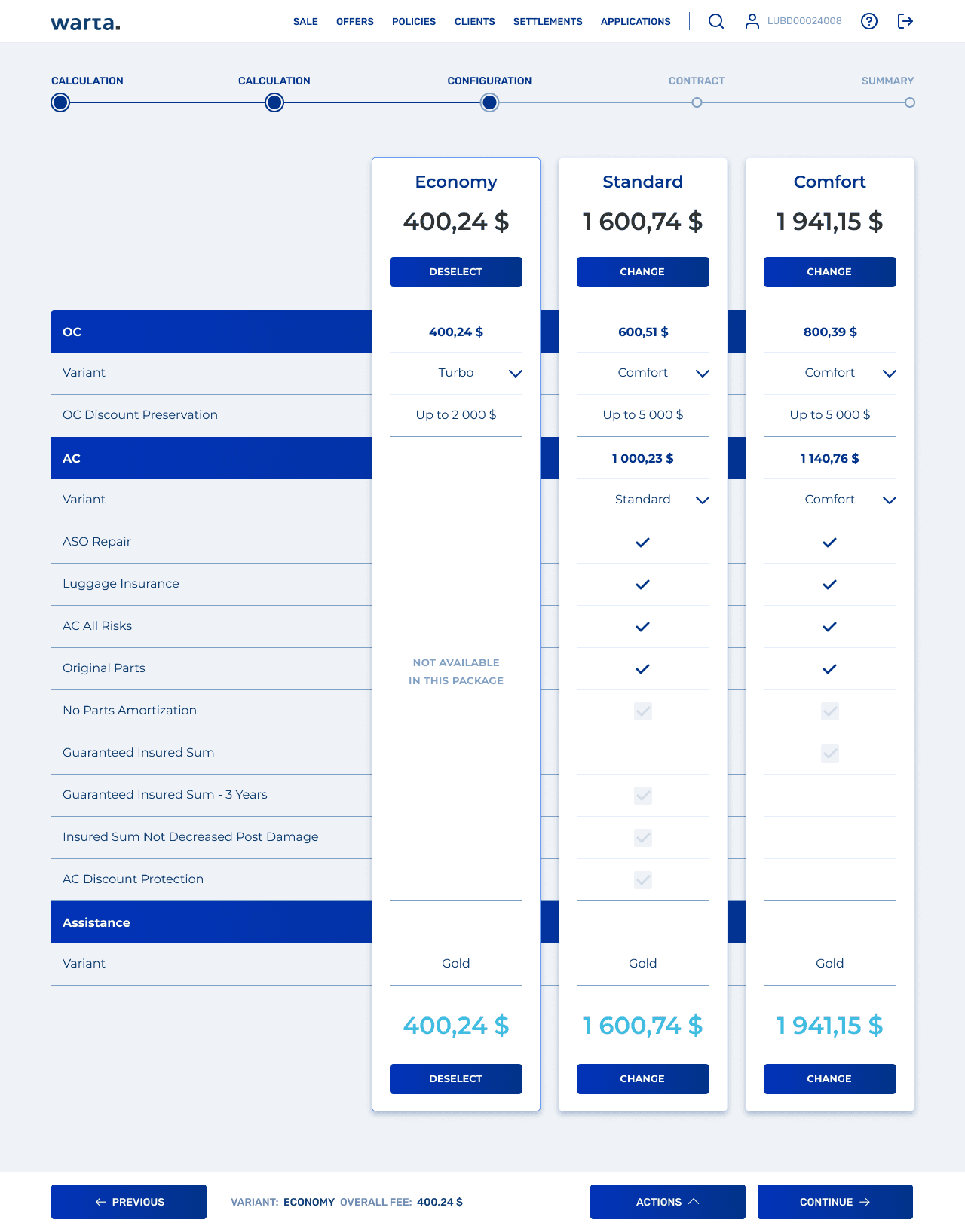This screenshot has height=1232, width=965.
Task: Click Not Available In This Package text
Action: [x=456, y=671]
